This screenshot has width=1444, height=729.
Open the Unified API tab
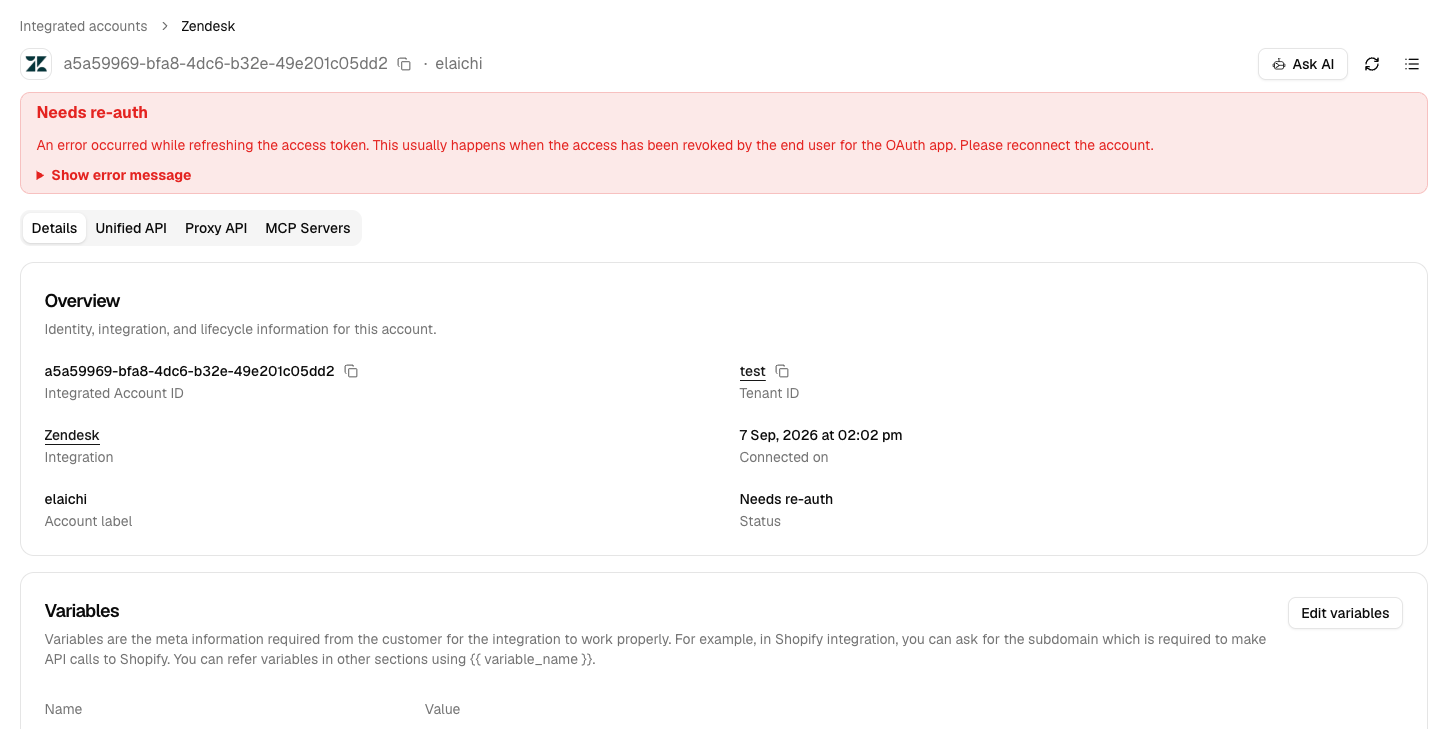(131, 228)
